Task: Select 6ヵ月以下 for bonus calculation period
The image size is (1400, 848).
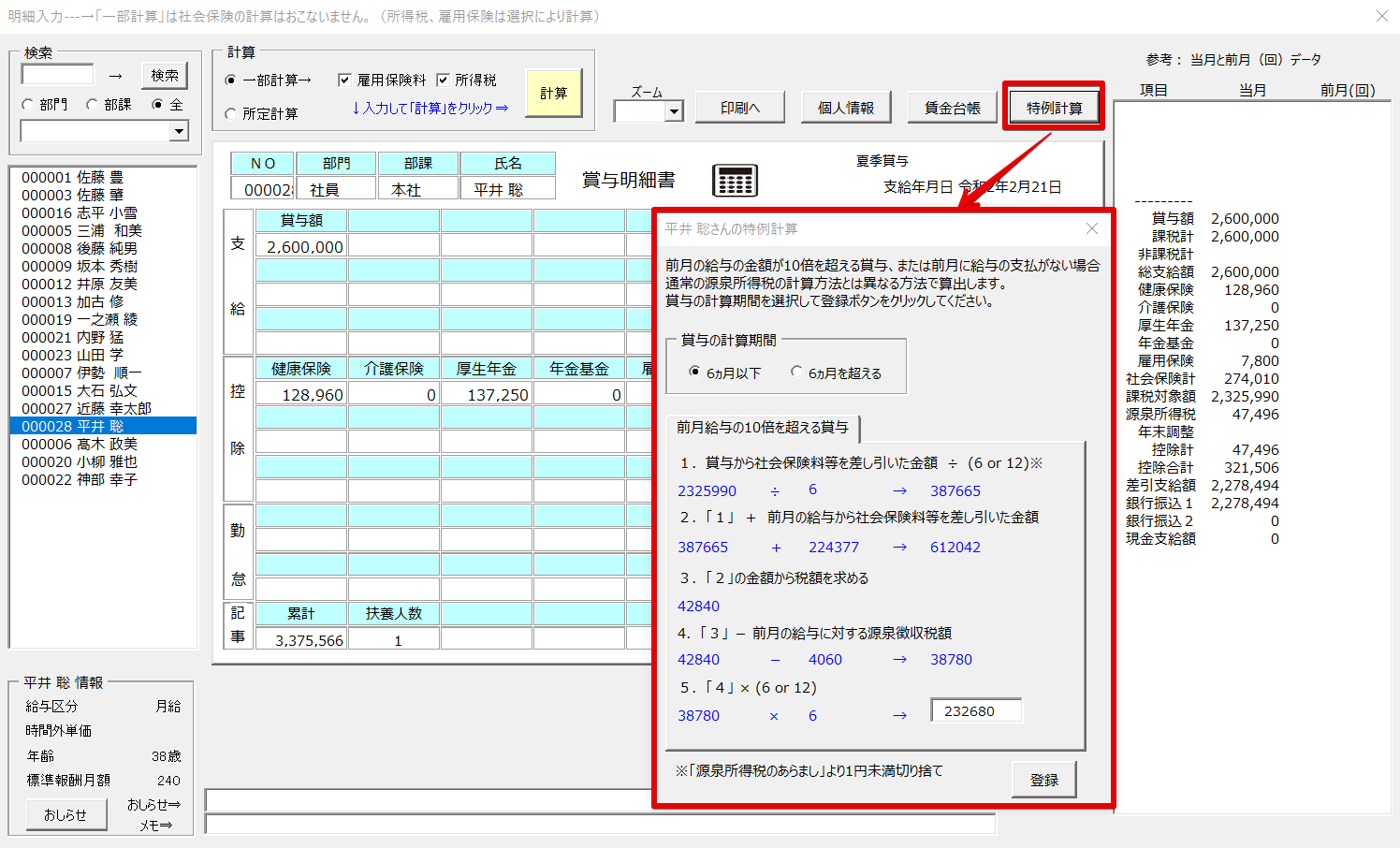Action: (x=694, y=372)
